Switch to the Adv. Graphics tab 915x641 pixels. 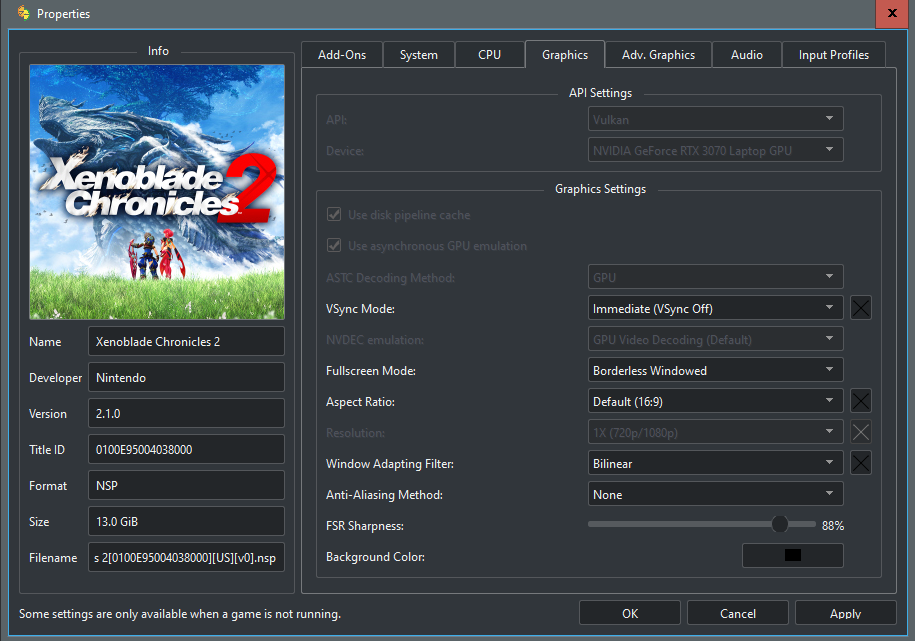point(658,55)
